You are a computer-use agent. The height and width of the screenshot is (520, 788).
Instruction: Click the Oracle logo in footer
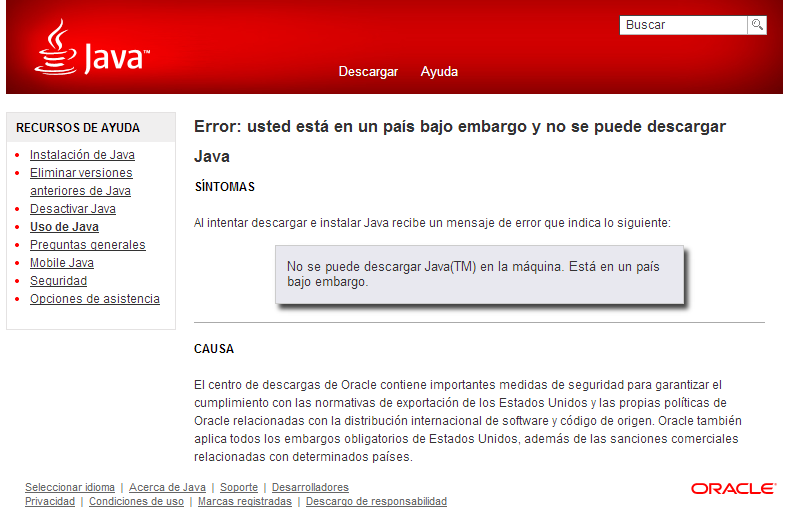(x=733, y=488)
